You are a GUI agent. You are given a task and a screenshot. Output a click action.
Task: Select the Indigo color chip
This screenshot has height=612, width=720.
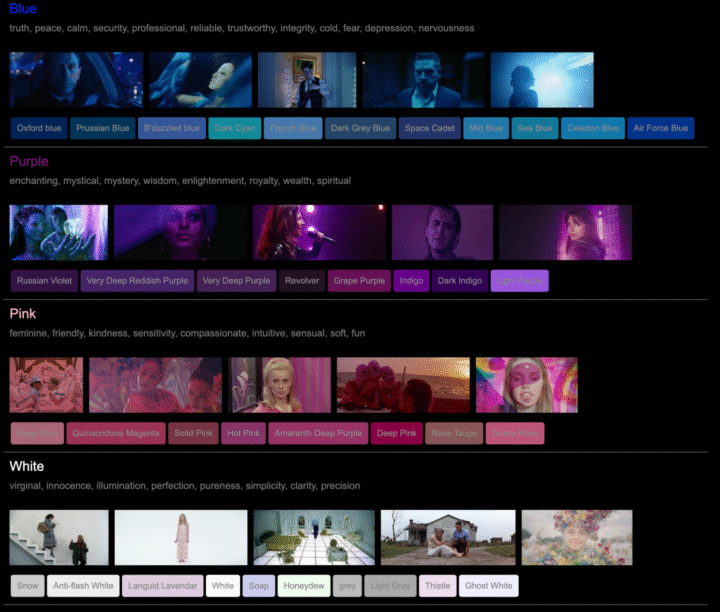click(411, 281)
